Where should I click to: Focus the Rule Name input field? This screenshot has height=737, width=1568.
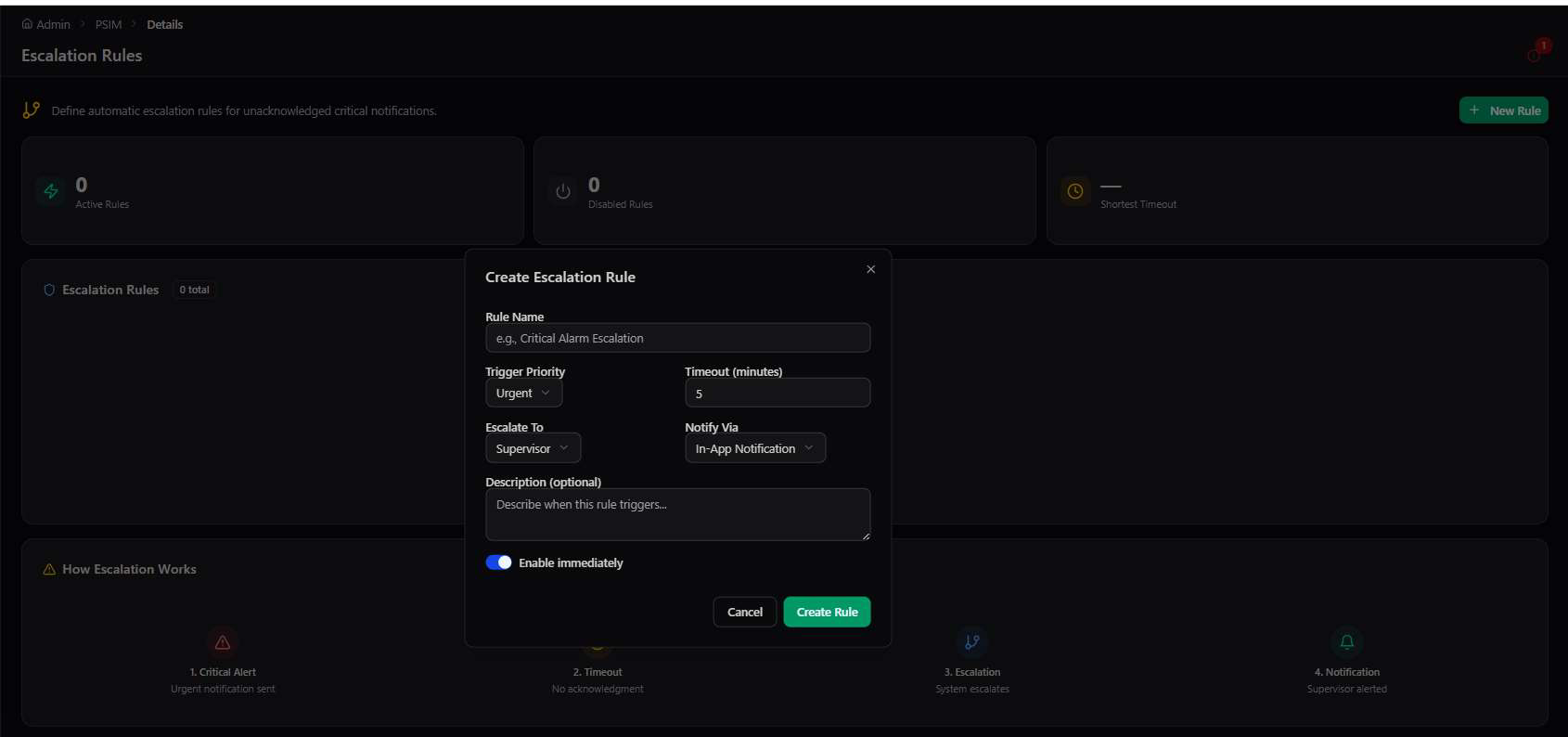tap(677, 338)
